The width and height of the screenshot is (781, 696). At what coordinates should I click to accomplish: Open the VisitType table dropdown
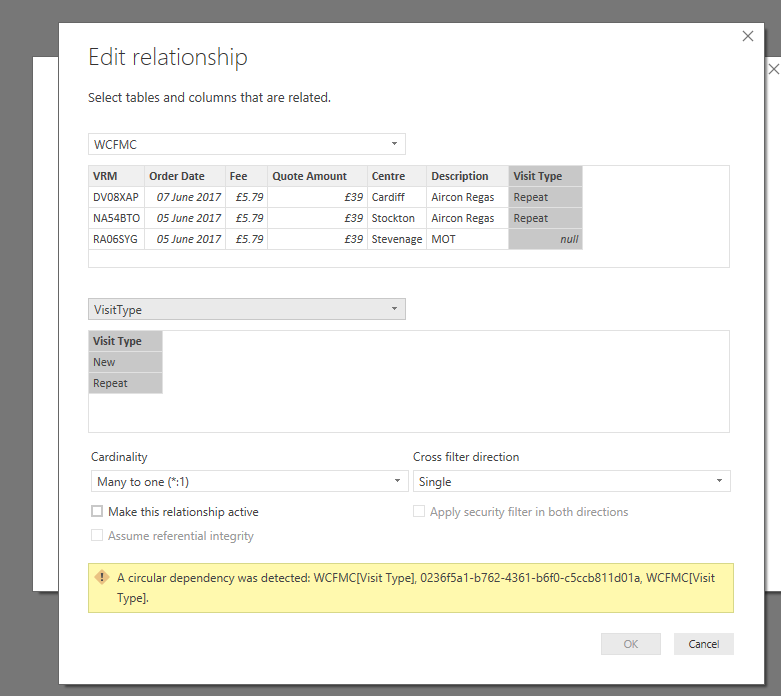point(247,309)
